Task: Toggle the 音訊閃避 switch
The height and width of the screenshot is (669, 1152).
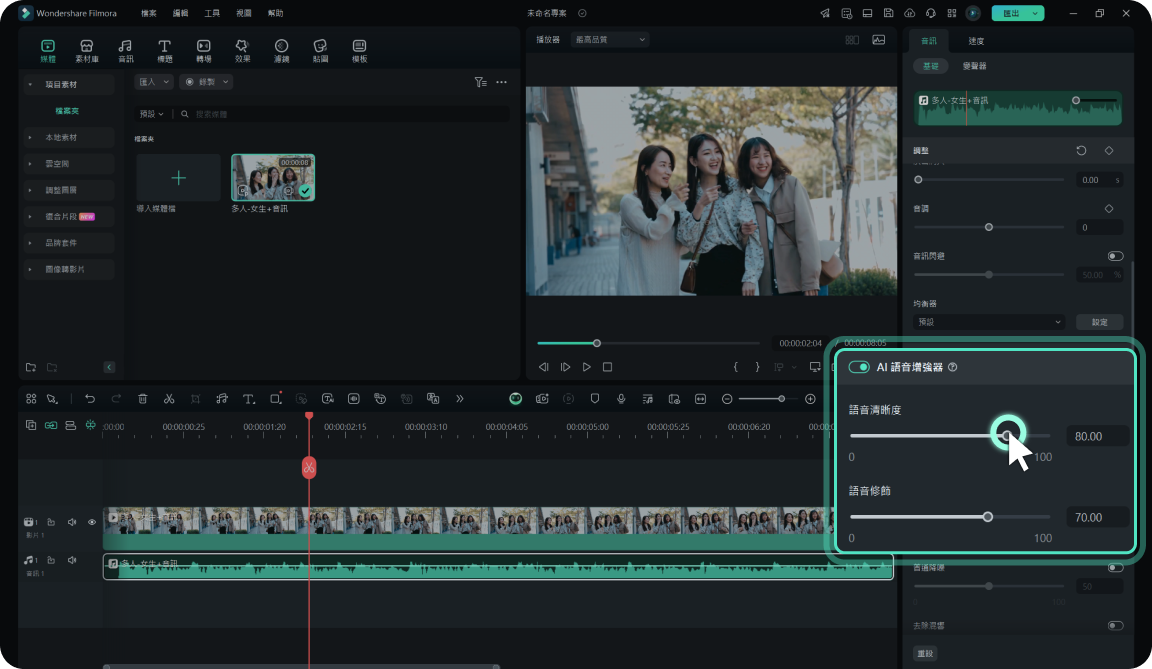Action: (x=1115, y=256)
